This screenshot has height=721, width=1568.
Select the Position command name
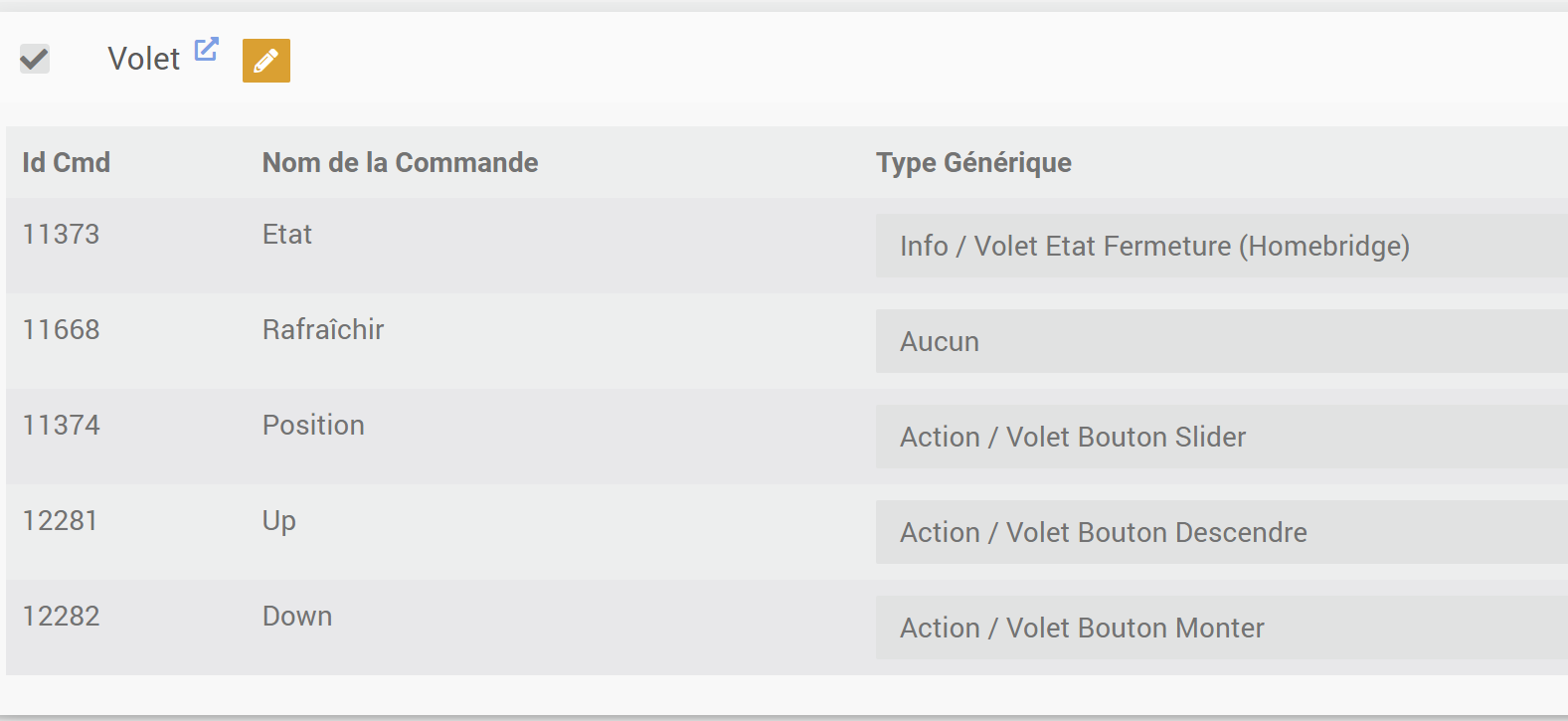(x=313, y=425)
